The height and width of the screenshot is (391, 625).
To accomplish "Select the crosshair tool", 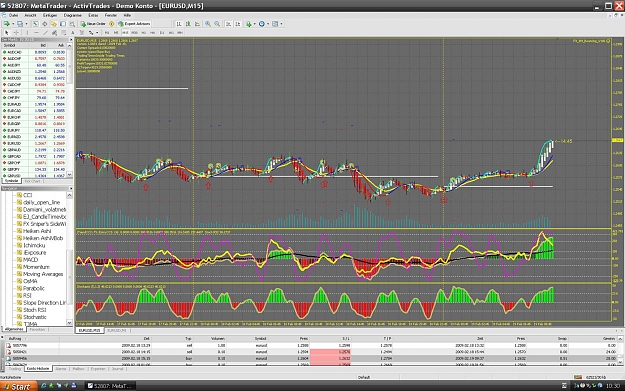I will point(16,32).
